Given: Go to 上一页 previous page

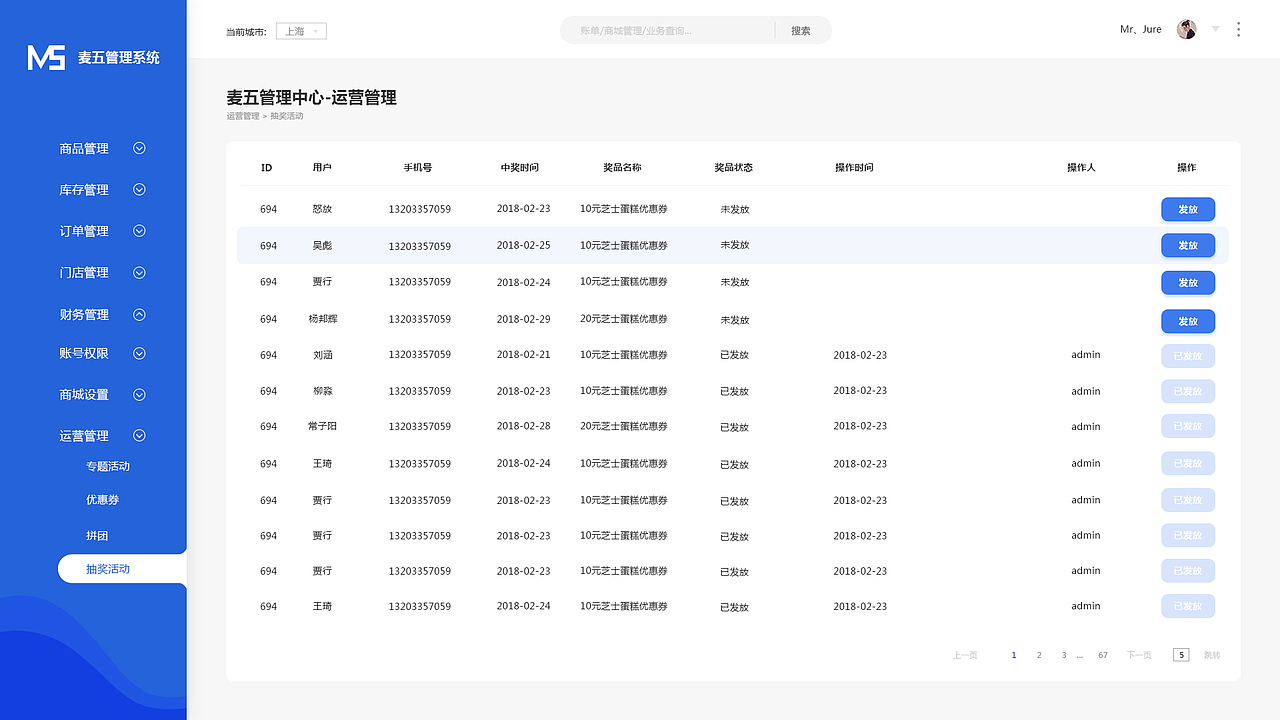Looking at the screenshot, I should tap(965, 655).
